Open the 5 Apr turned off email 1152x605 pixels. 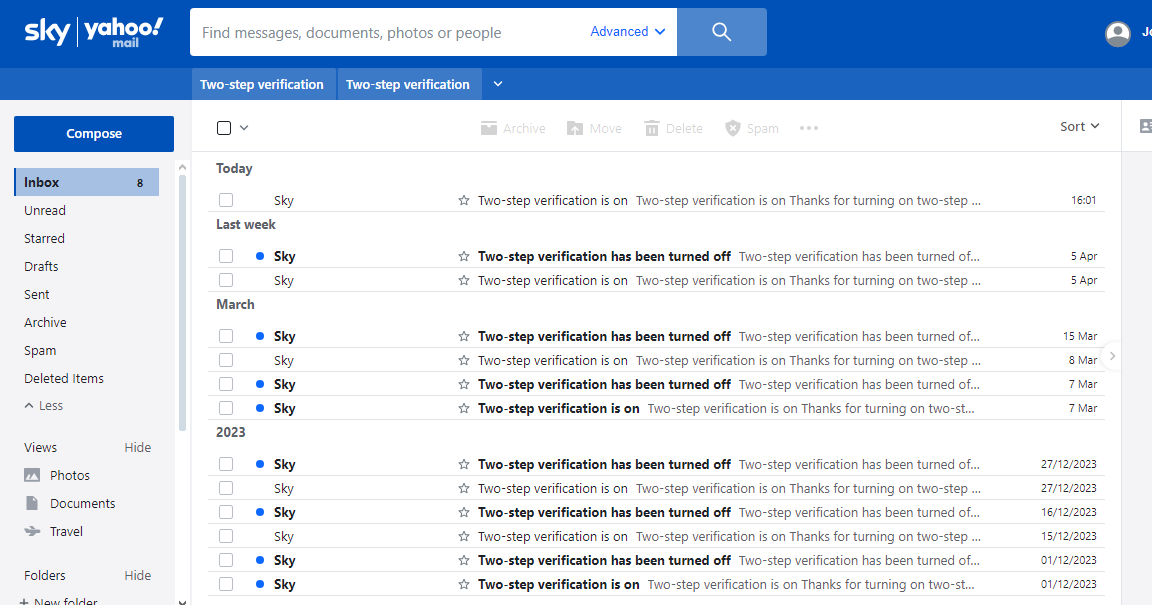click(x=656, y=256)
